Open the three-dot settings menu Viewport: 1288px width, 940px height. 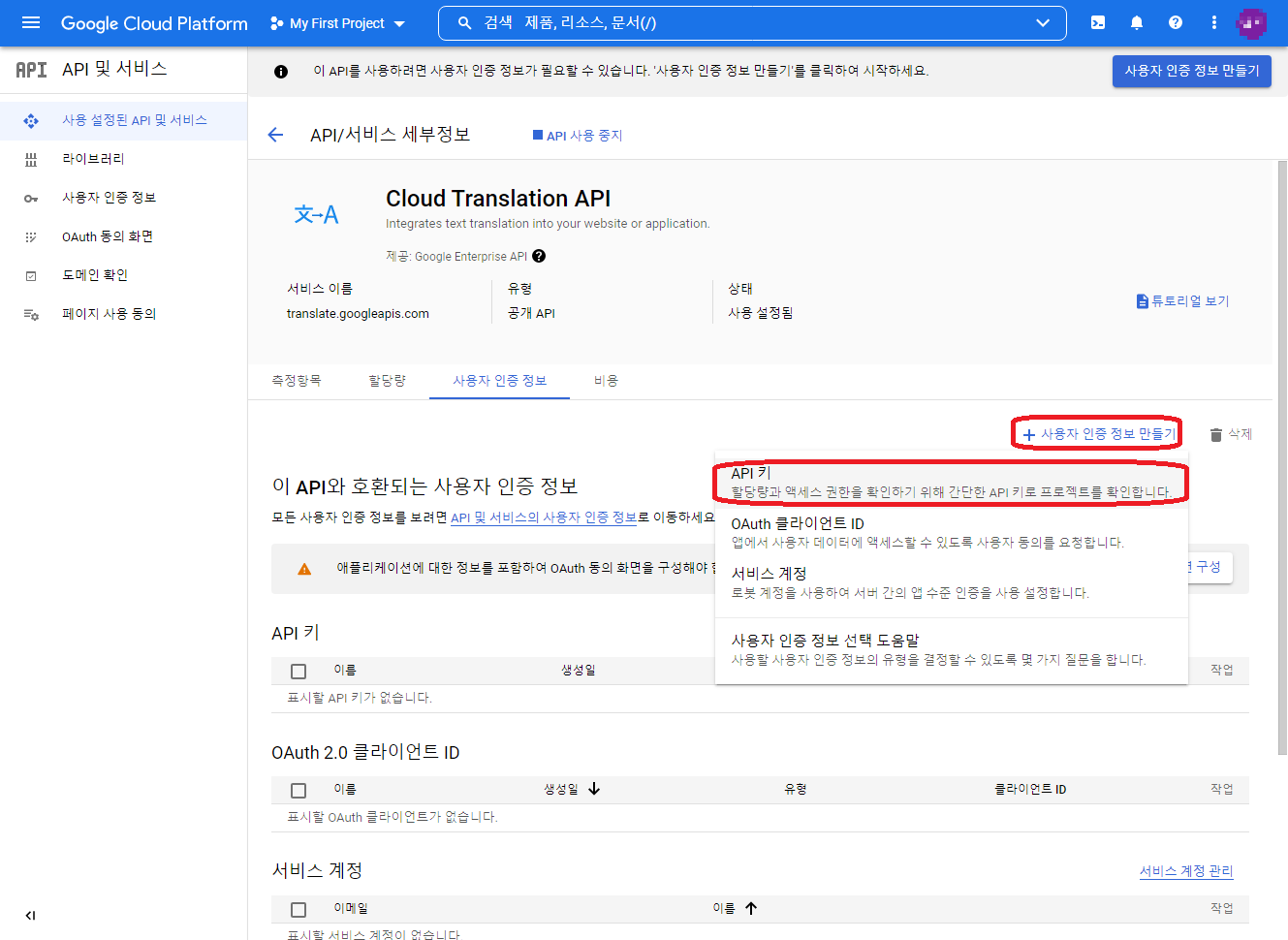tap(1213, 23)
